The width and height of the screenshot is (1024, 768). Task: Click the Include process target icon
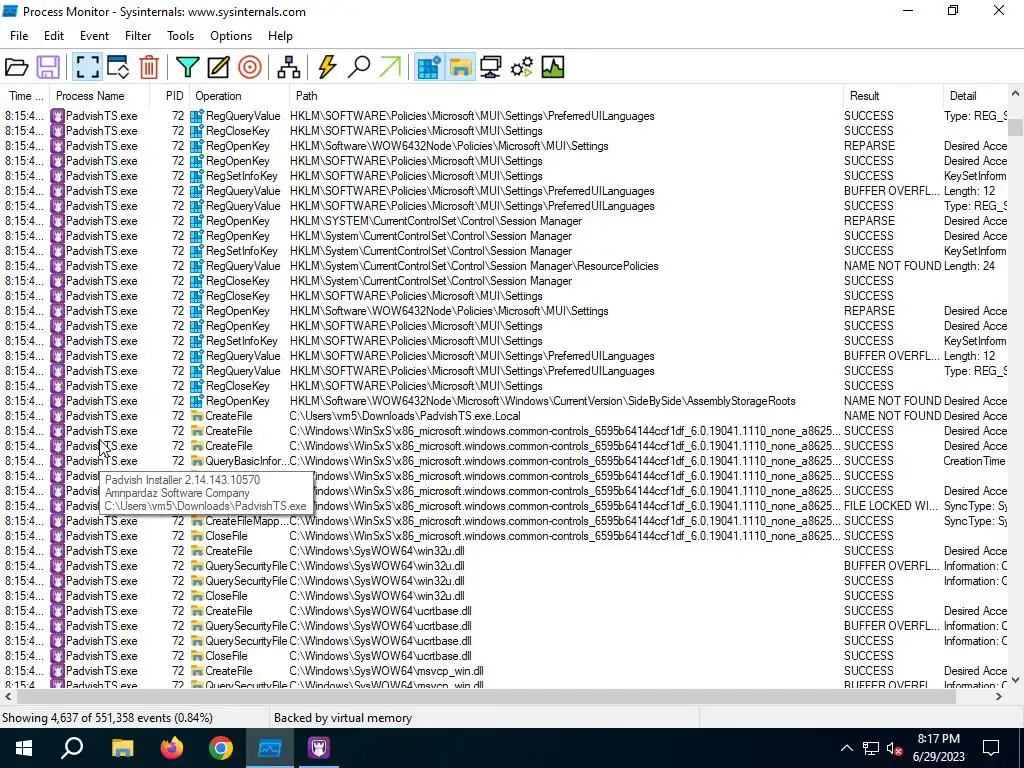pyautogui.click(x=249, y=67)
